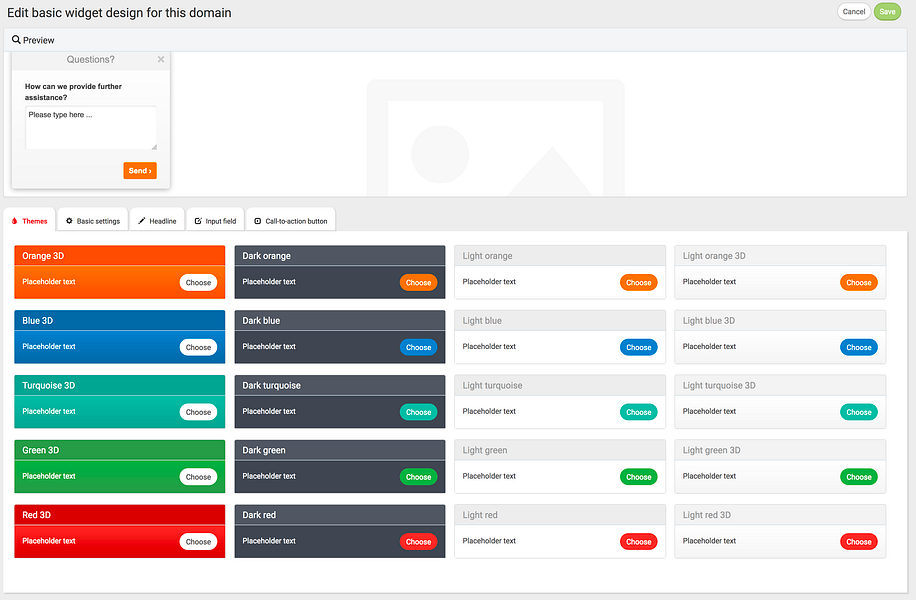This screenshot has width=916, height=600.
Task: Click Placeholder text in Dark blue card
Action: click(x=269, y=346)
